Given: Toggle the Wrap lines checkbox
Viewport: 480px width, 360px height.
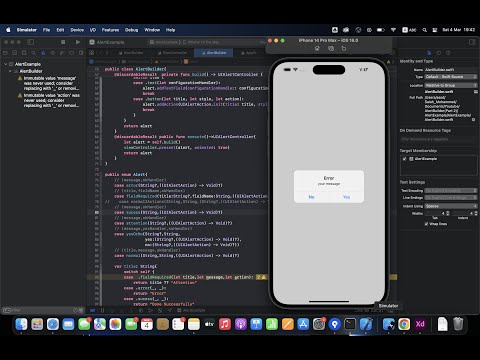Looking at the screenshot, I should point(426,224).
